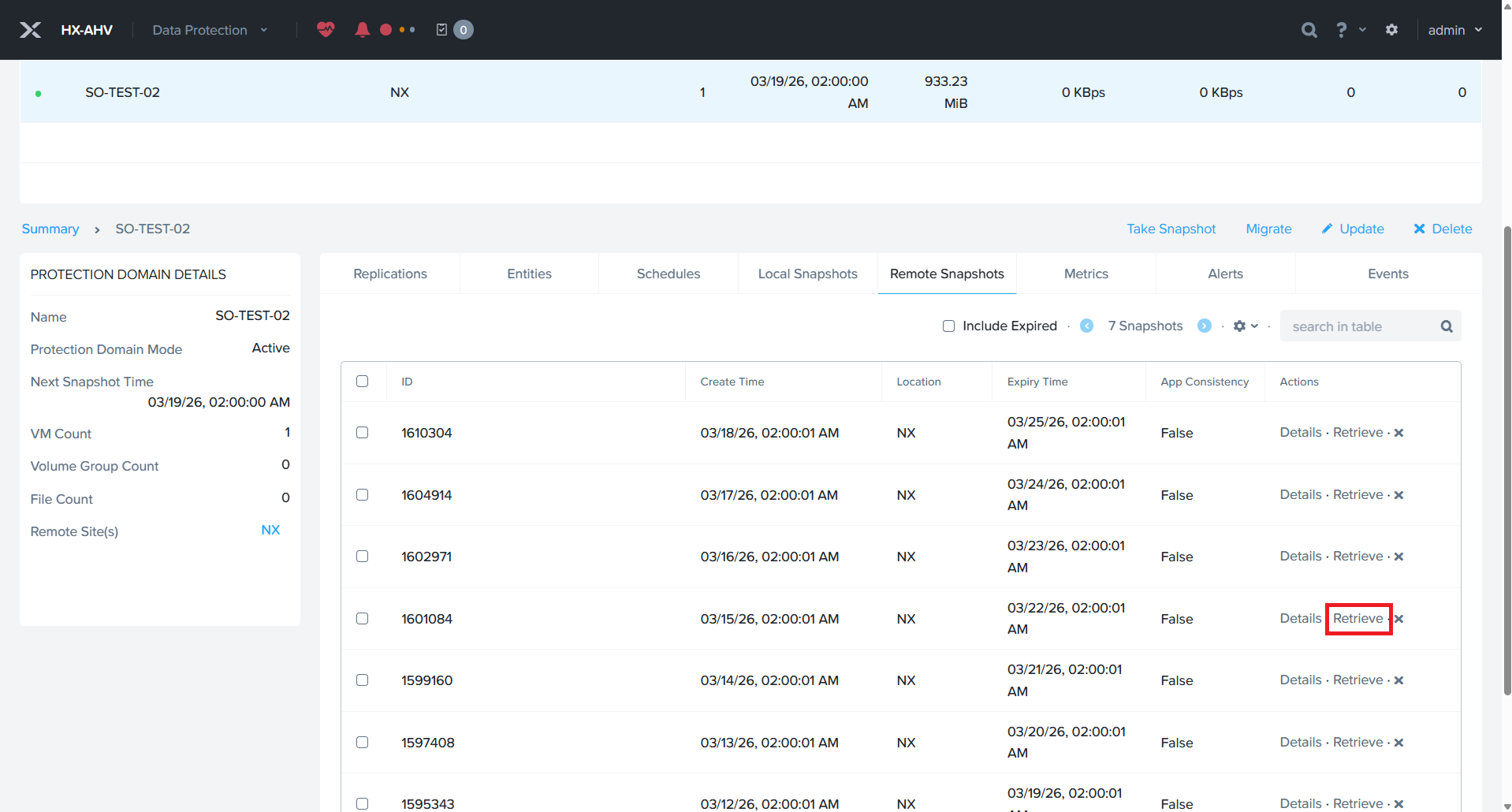This screenshot has width=1512, height=812.
Task: Open the admin user dropdown
Action: [1454, 30]
